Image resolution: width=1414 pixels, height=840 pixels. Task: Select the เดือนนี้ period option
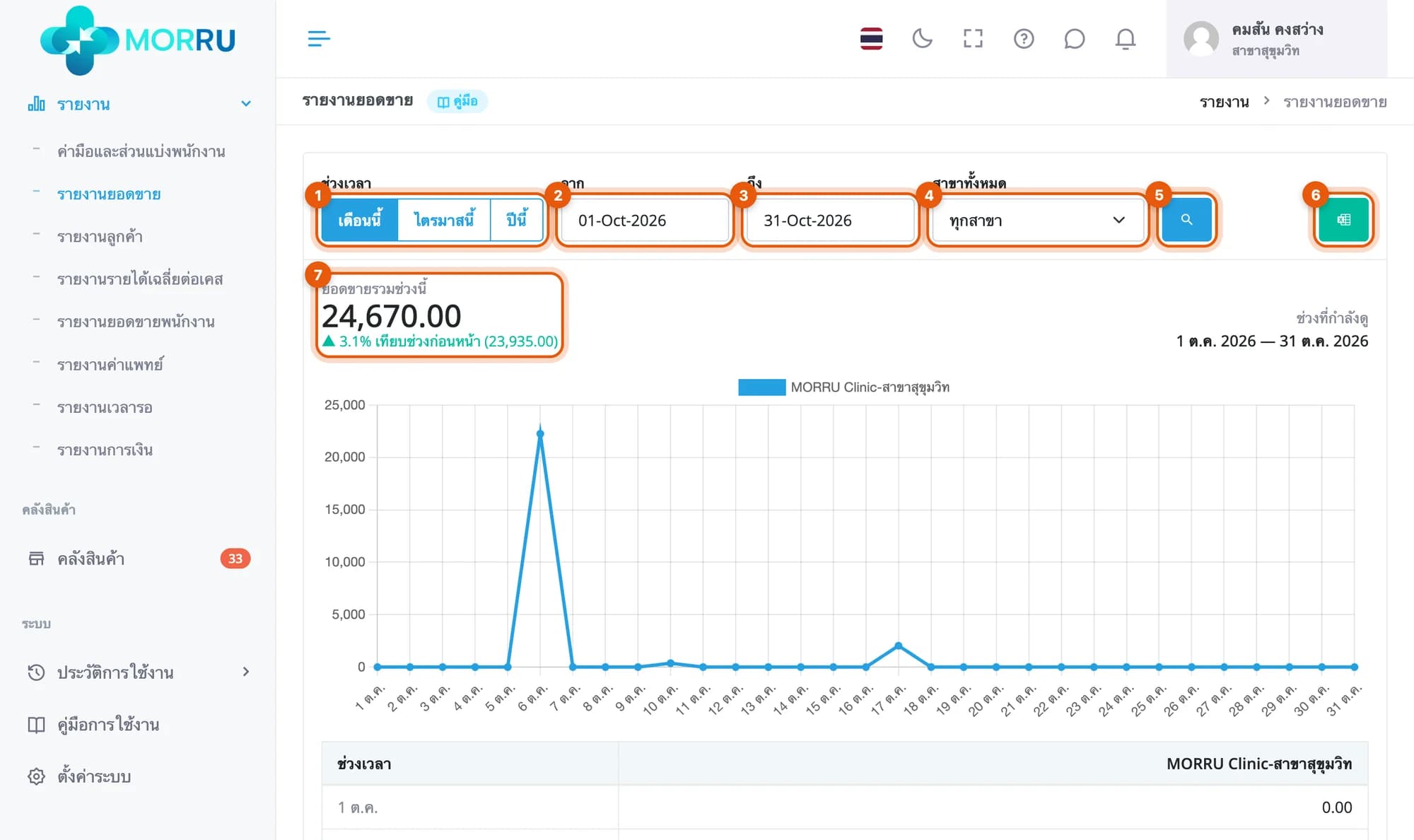coord(359,220)
